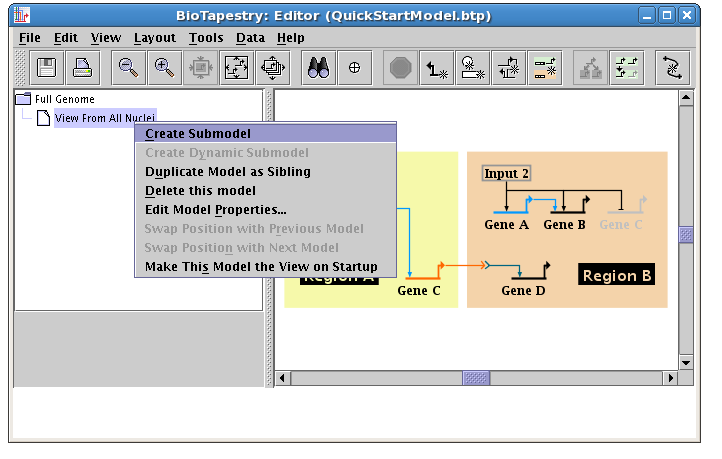Select the Full Genome tree node
This screenshot has height=459, width=722.
coord(64,99)
